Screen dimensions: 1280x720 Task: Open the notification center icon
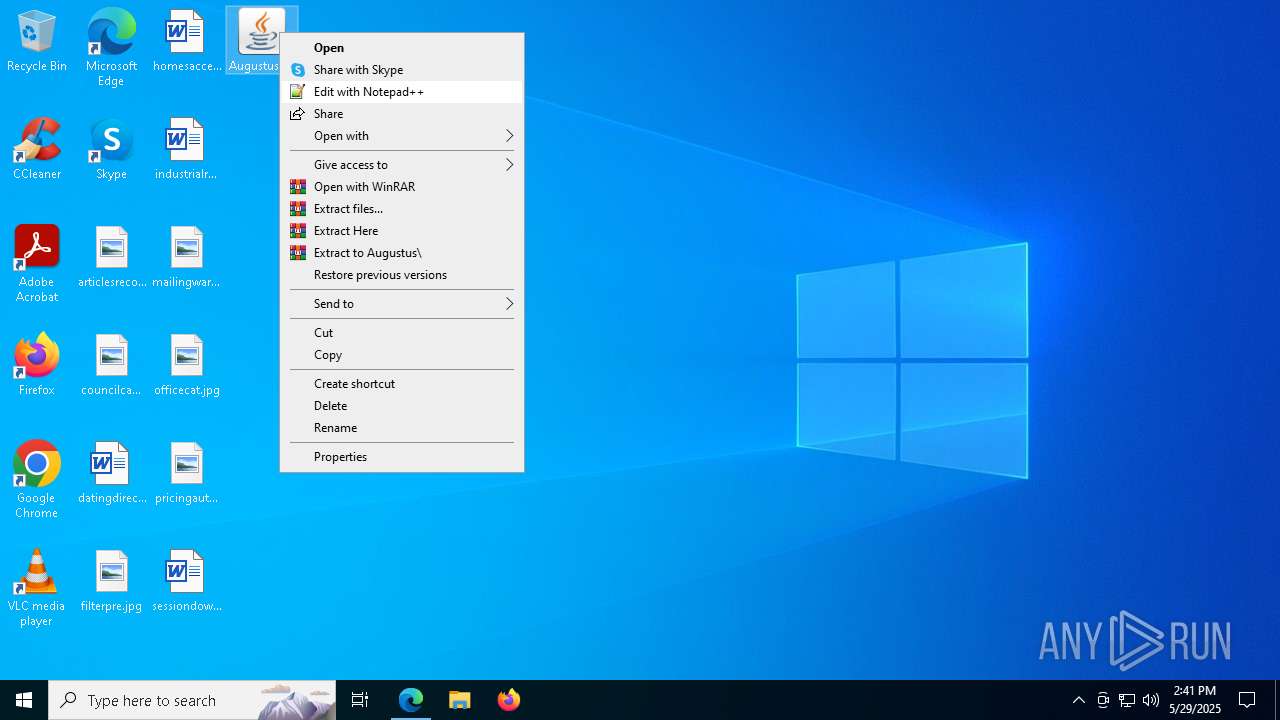coord(1247,700)
